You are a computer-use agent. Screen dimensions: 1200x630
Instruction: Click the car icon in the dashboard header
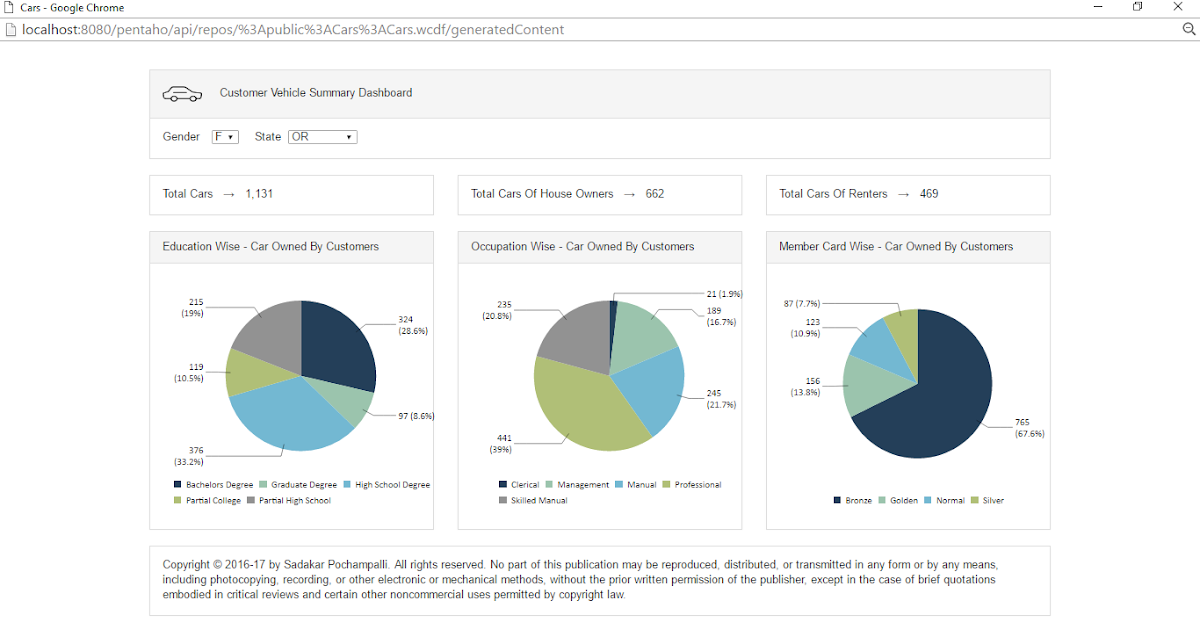tap(181, 92)
